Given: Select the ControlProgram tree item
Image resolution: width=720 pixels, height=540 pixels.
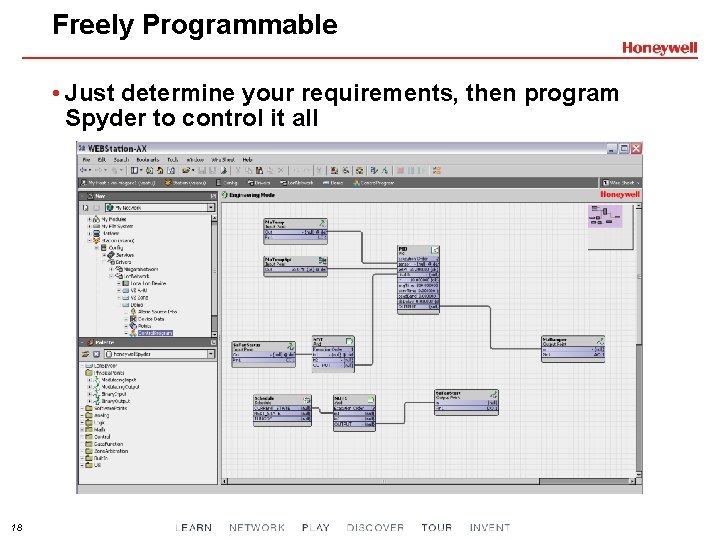Looking at the screenshot, I should (155, 333).
